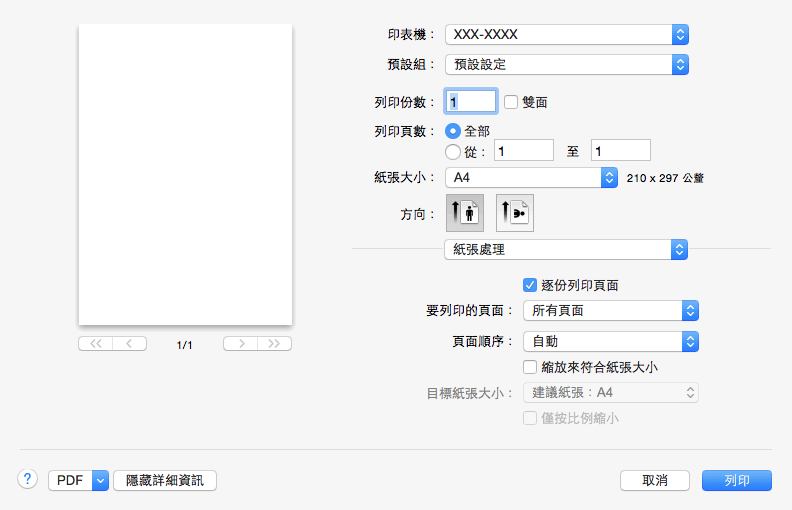
Task: Open the 印表機 printer dropdown
Action: 567,34
